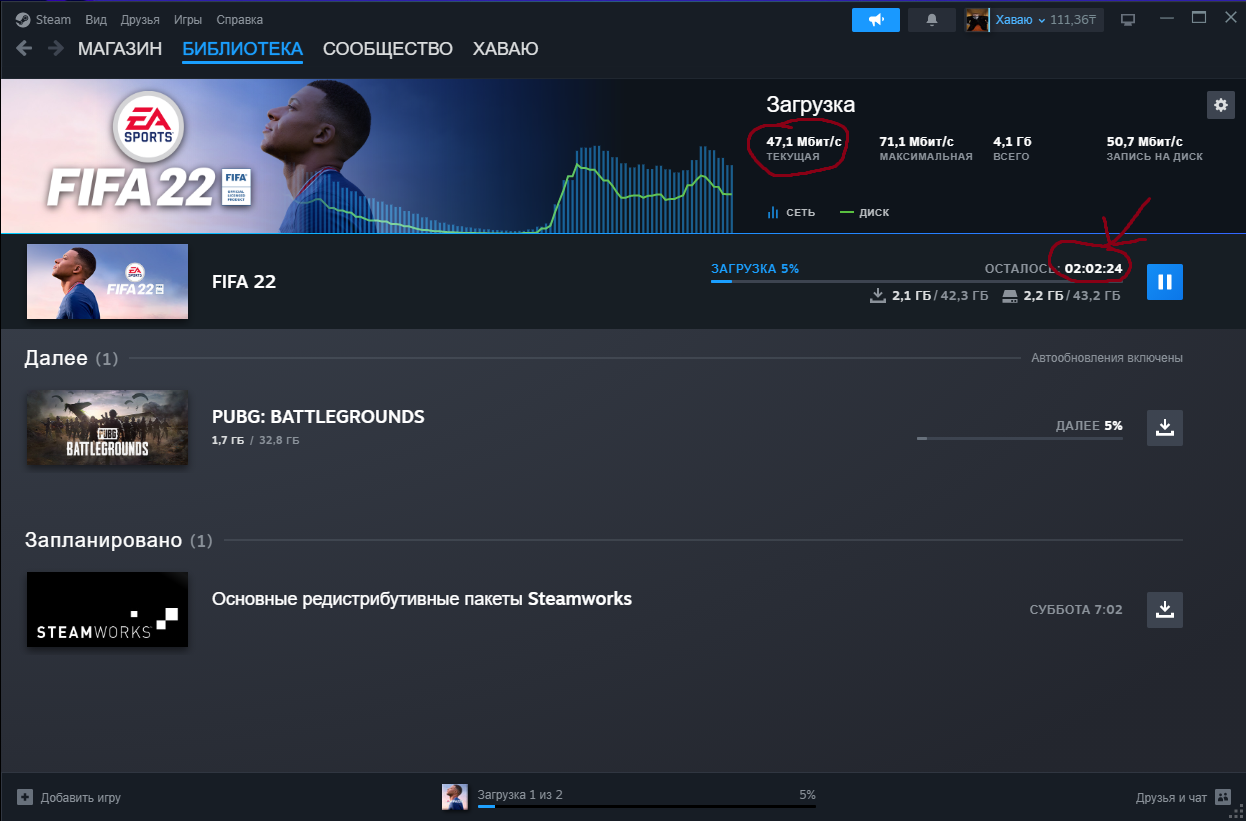Click the bottom-bar FIFA download thumbnail
The height and width of the screenshot is (821, 1246).
[455, 796]
